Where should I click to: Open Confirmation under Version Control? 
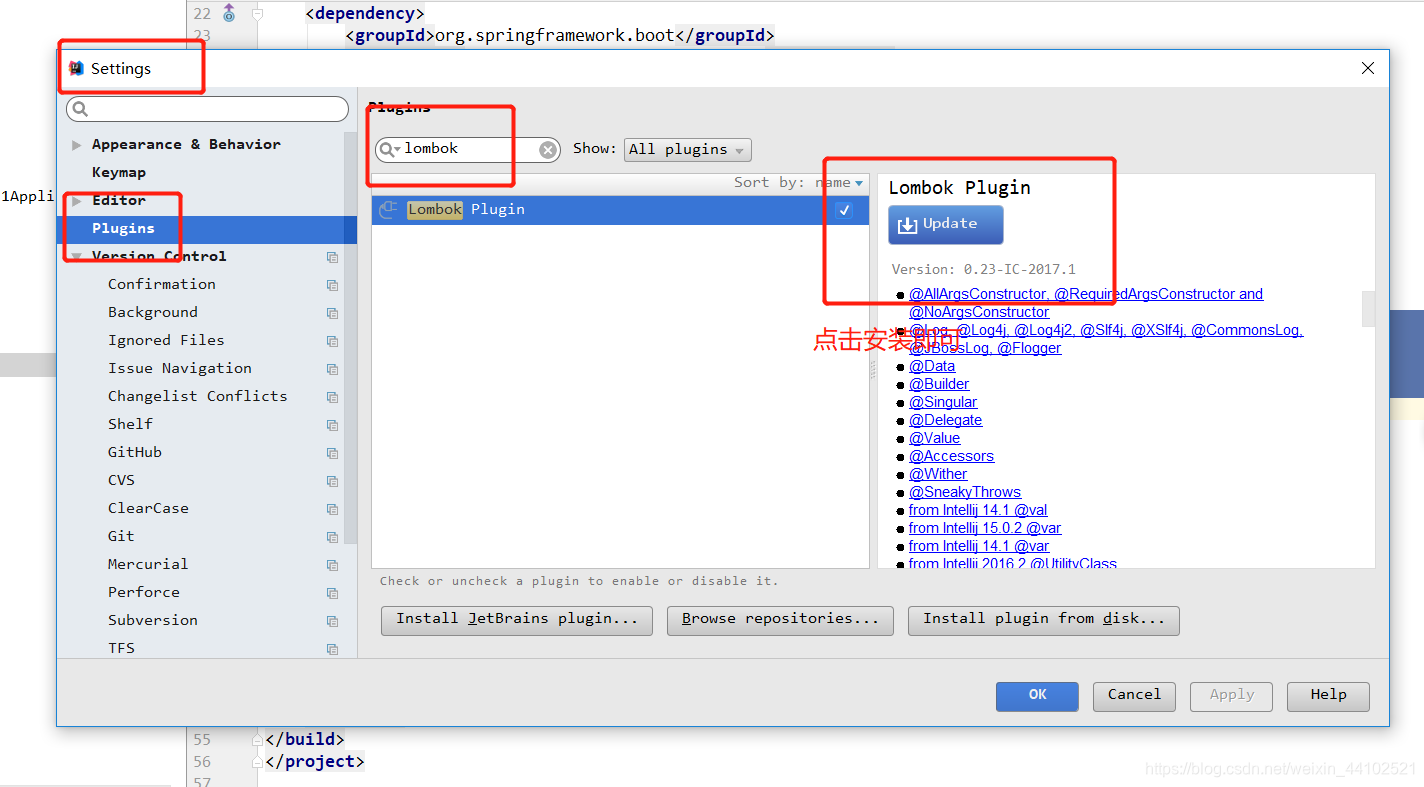(x=162, y=285)
